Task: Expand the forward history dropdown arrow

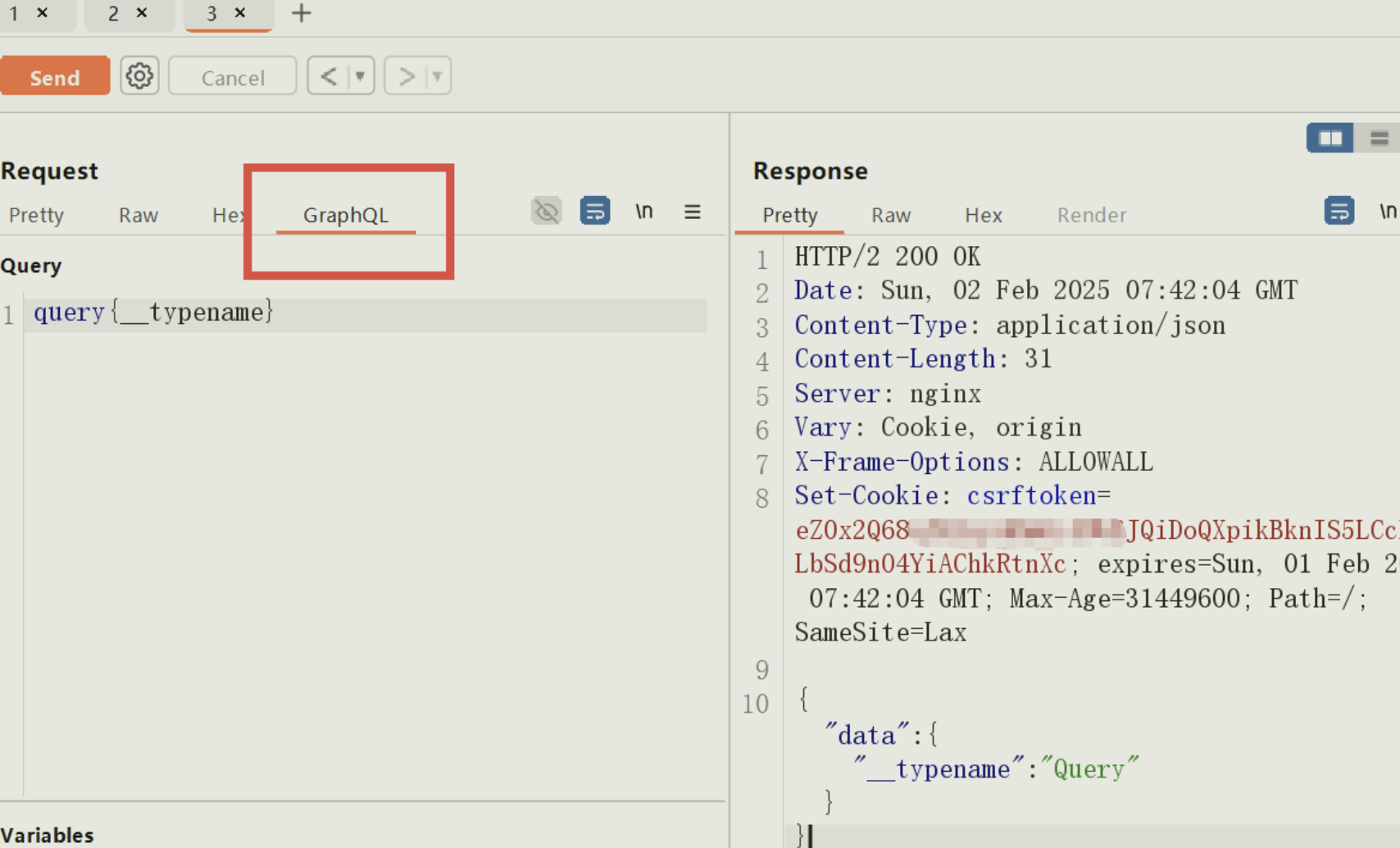Action: pyautogui.click(x=438, y=76)
